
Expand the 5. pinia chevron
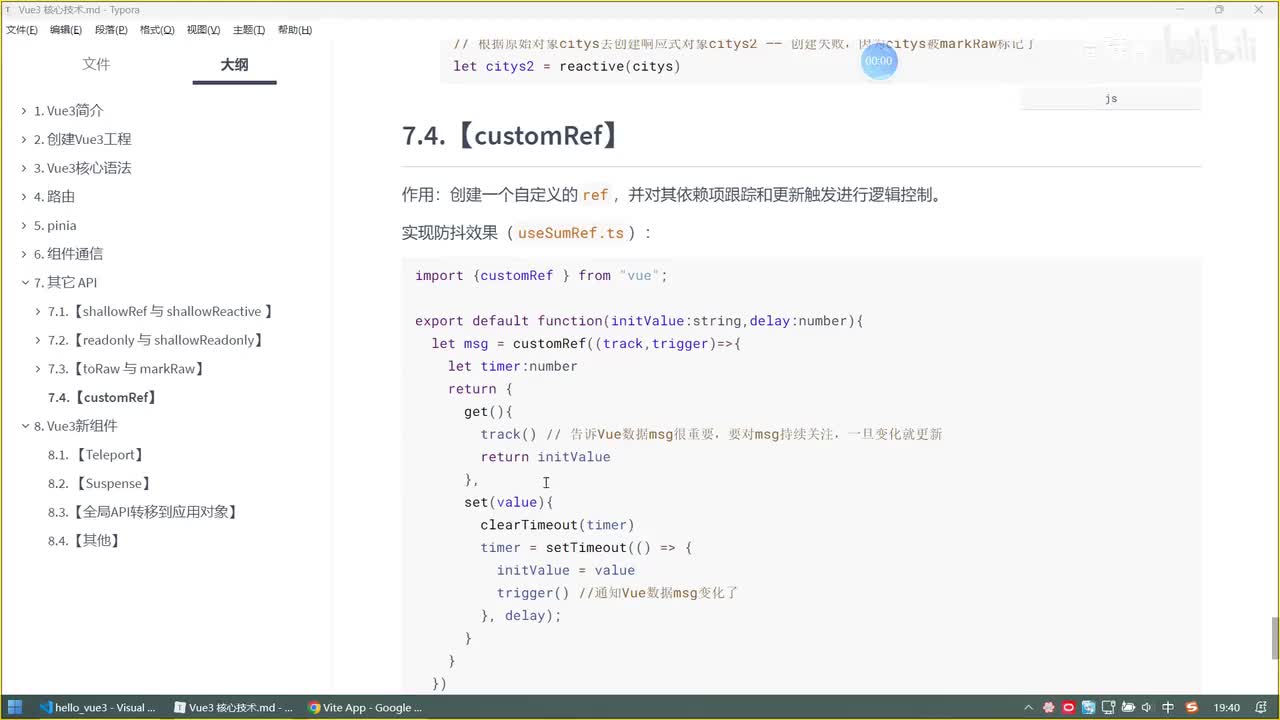pos(24,226)
